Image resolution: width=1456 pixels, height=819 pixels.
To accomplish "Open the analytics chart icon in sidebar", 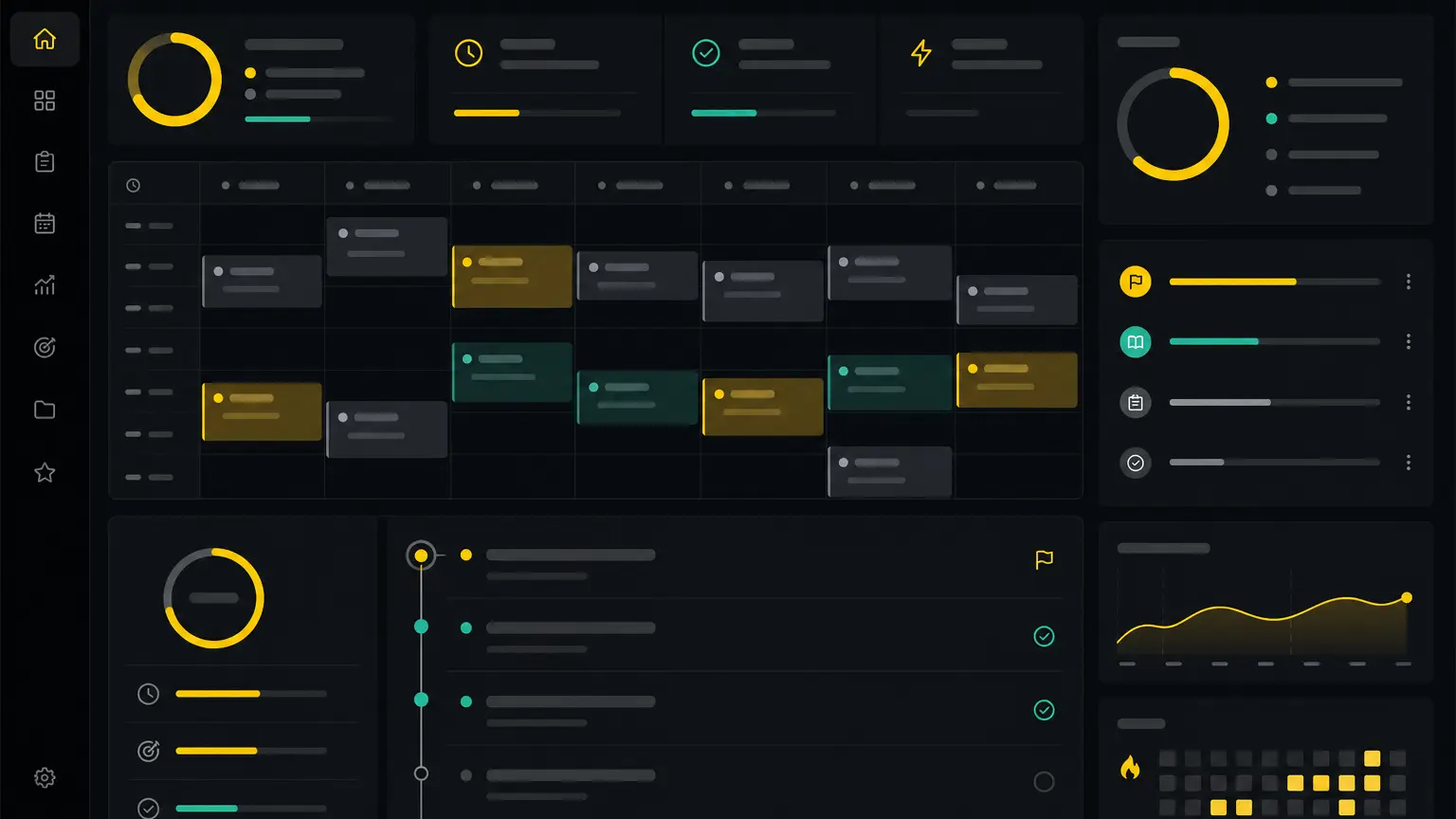I will 45,285.
